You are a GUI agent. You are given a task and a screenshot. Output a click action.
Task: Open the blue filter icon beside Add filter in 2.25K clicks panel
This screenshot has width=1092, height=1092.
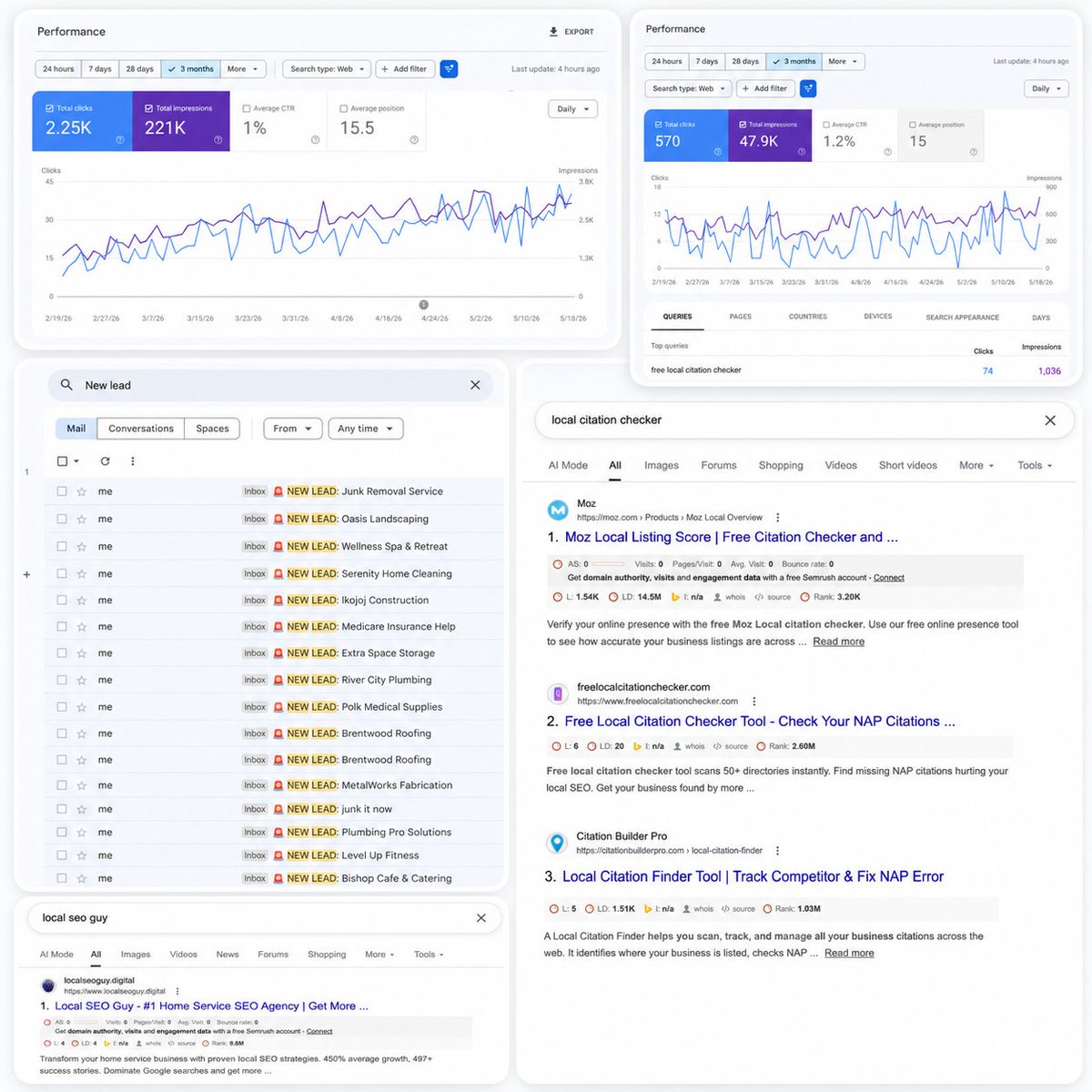pos(449,69)
